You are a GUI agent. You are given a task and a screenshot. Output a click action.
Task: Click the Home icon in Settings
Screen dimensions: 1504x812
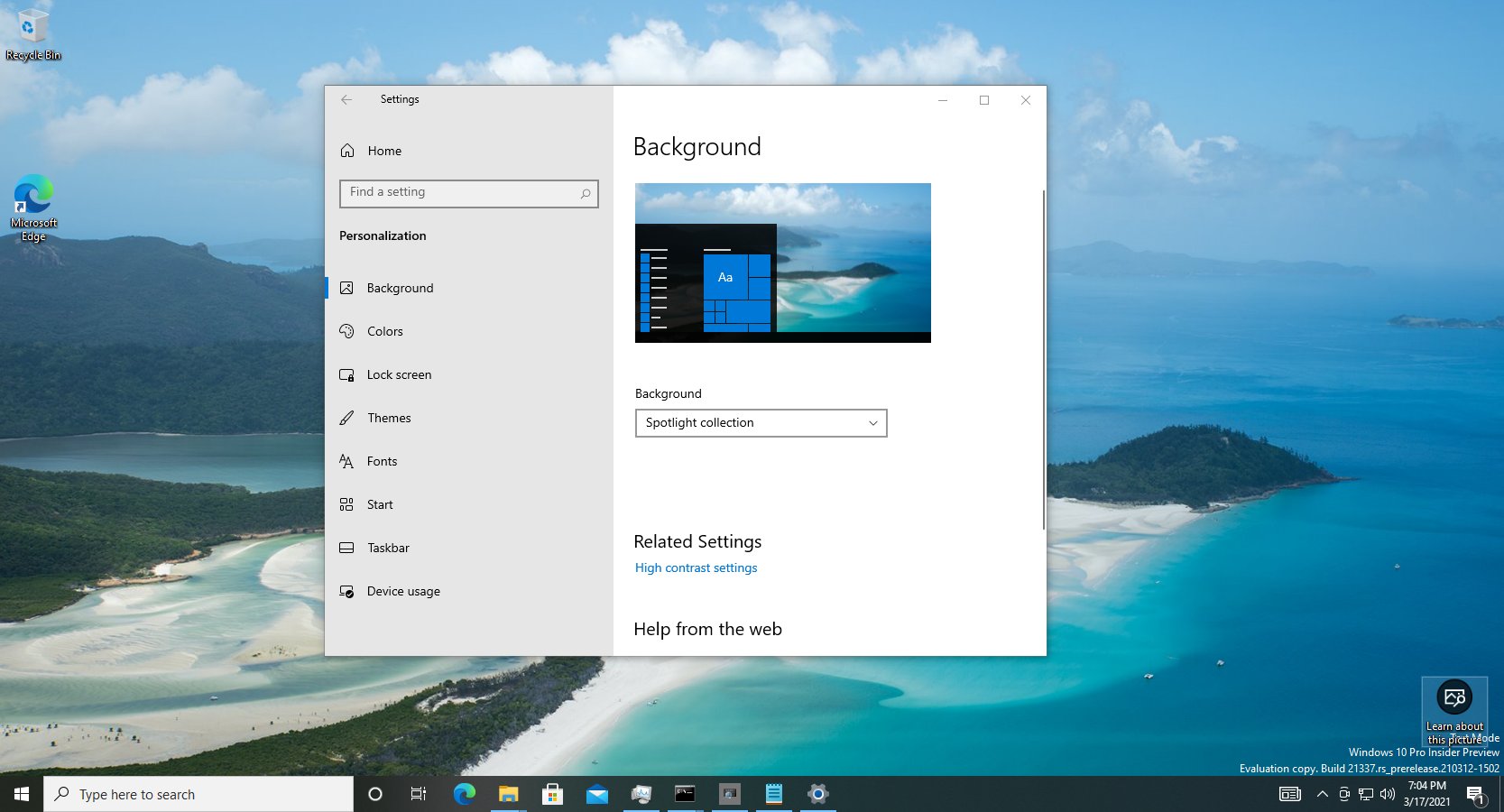(x=347, y=151)
